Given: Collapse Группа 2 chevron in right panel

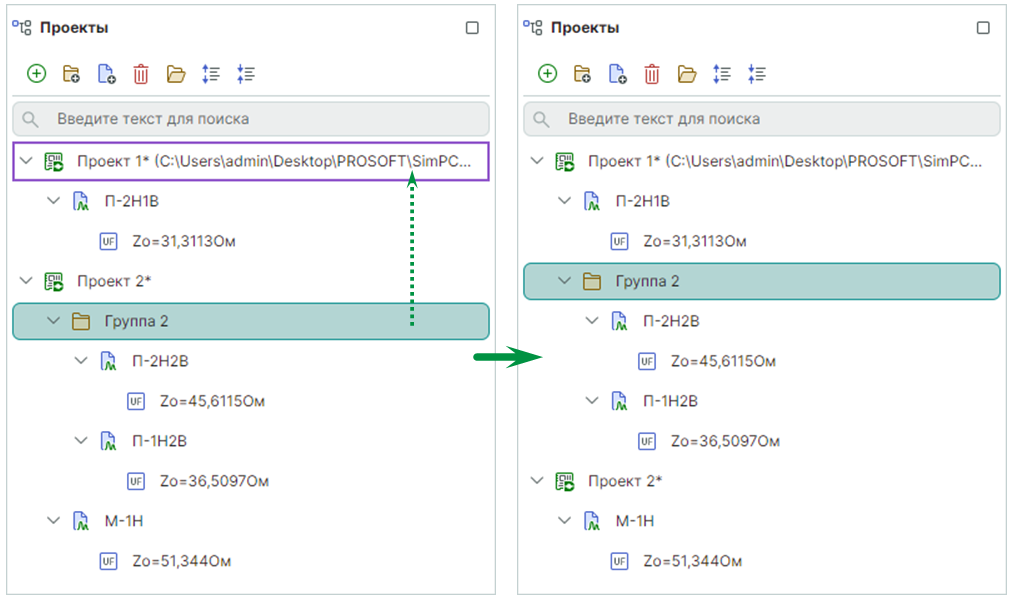Looking at the screenshot, I should pyautogui.click(x=565, y=281).
